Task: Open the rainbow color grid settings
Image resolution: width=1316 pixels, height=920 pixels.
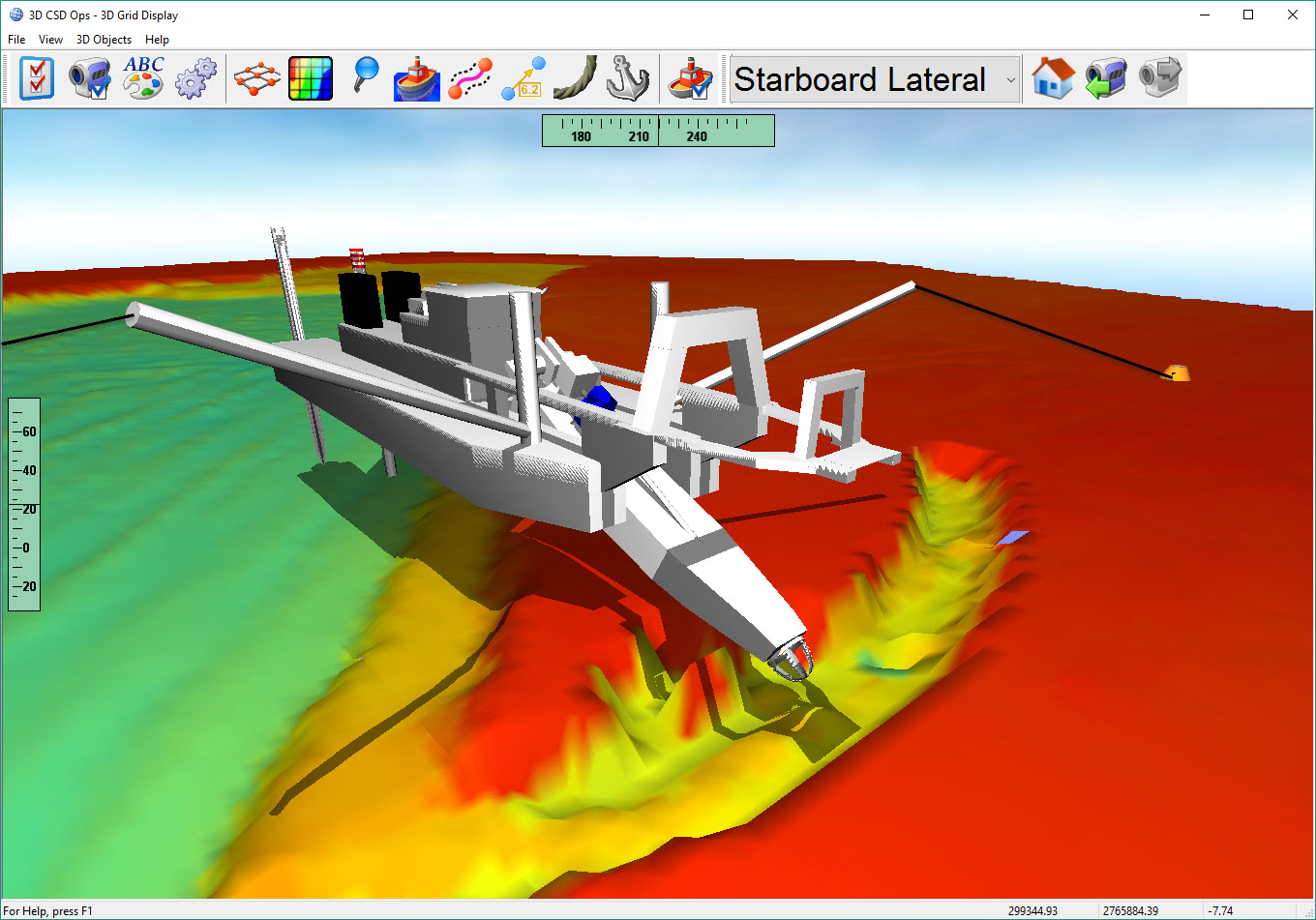Action: 311,78
